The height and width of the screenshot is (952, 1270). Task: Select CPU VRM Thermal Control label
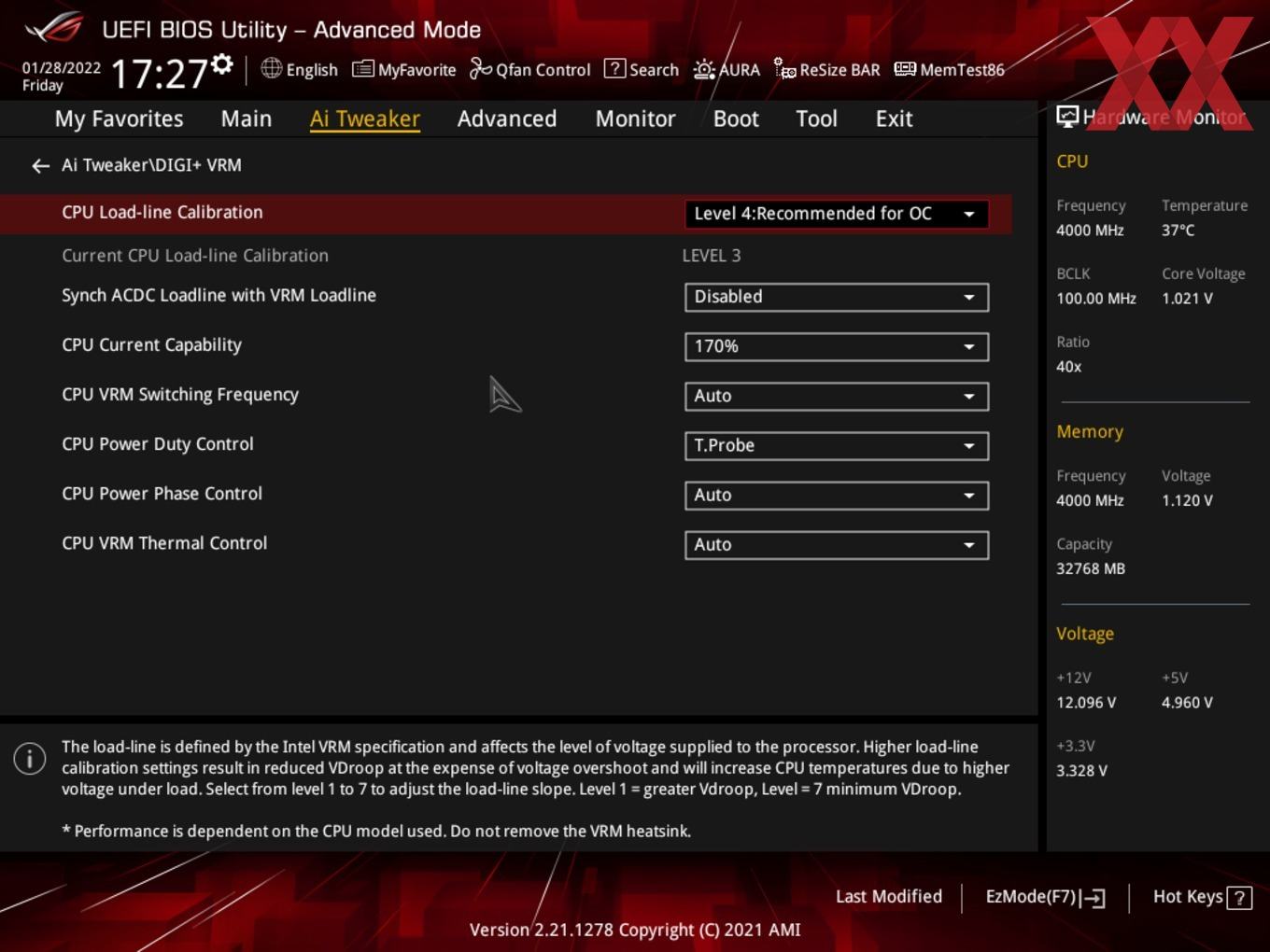click(x=164, y=543)
